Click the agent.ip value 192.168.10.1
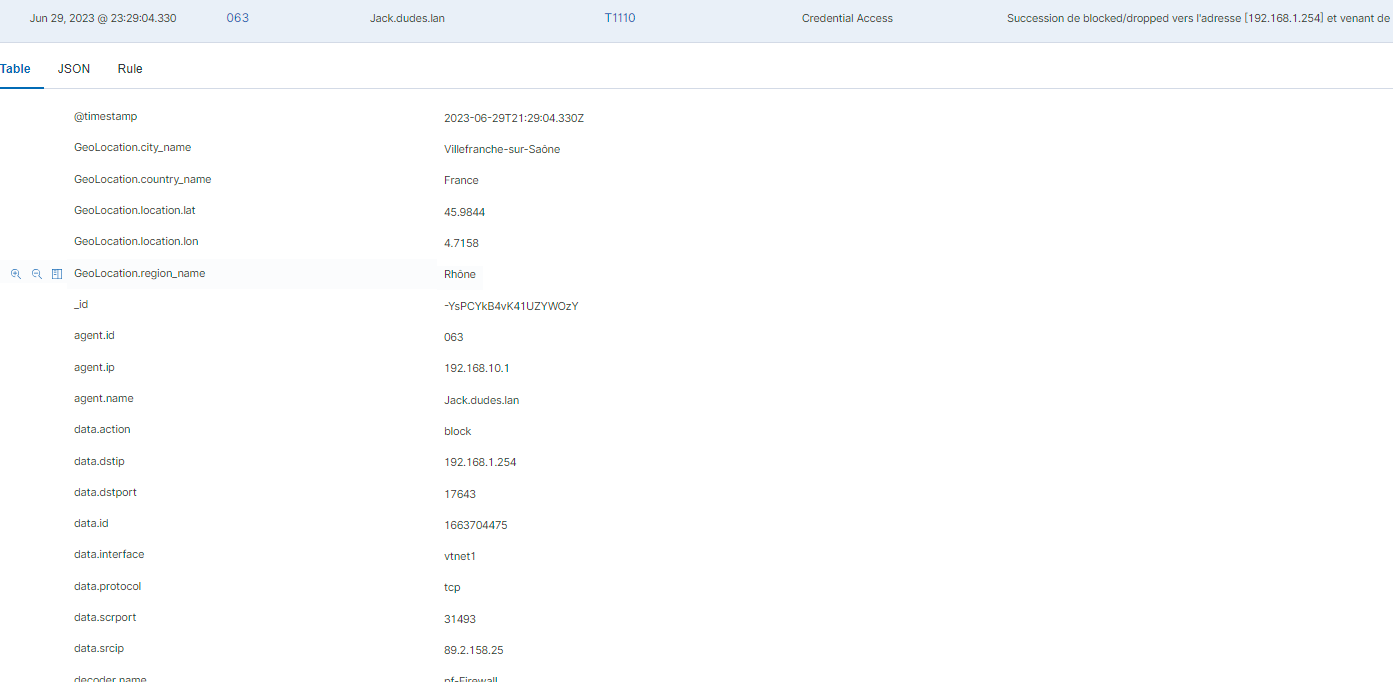Viewport: 1393px width, 682px height. [476, 368]
